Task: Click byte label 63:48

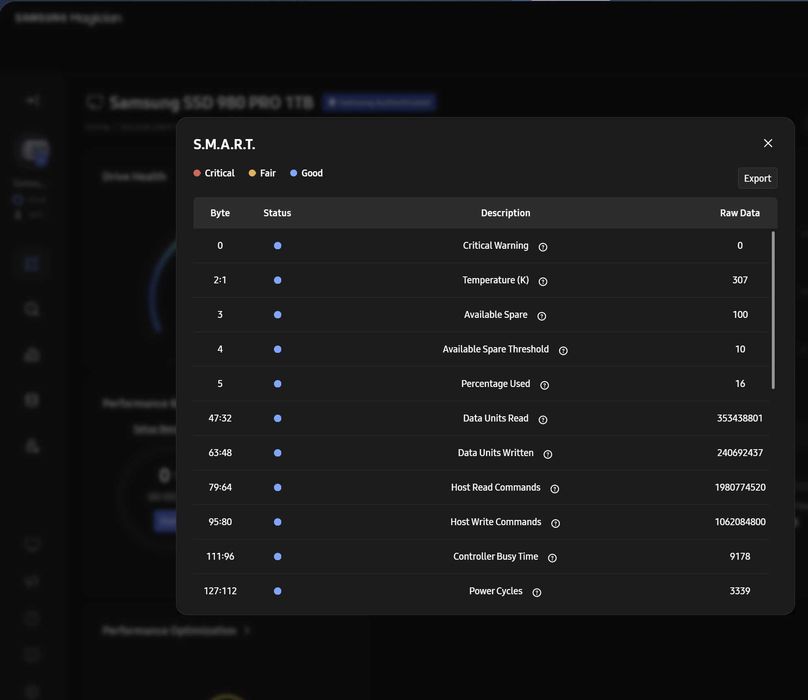Action: coord(220,453)
